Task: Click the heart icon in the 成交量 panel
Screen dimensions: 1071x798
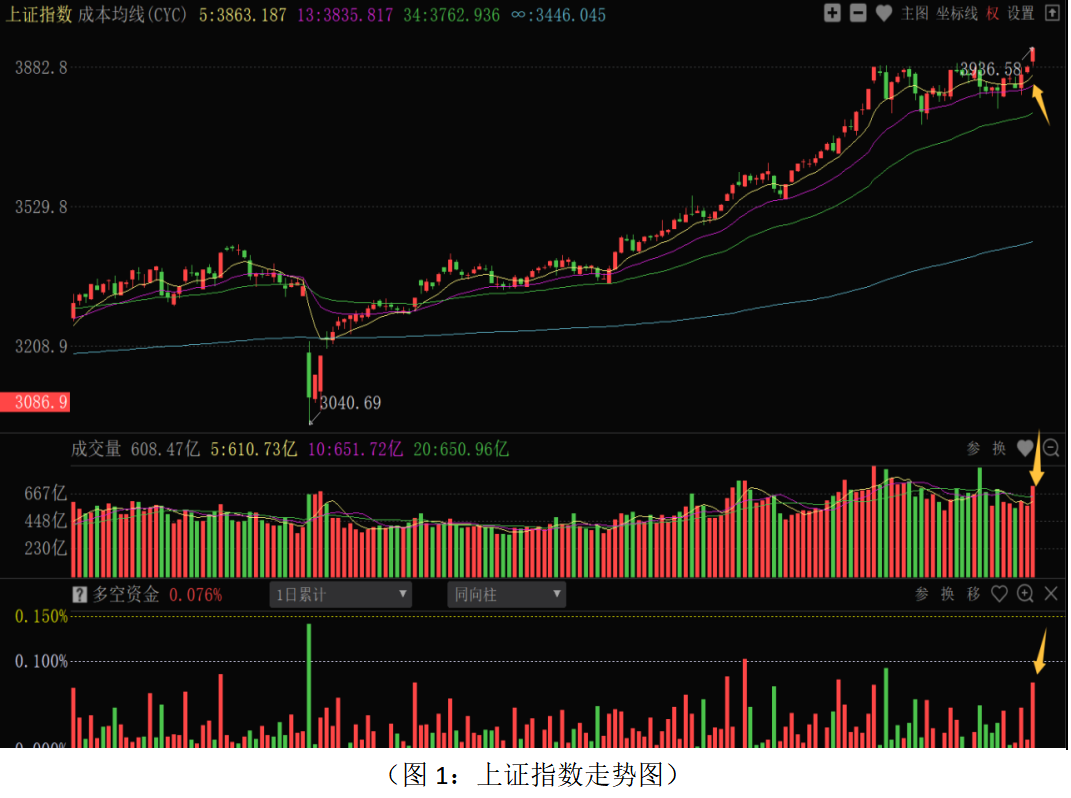Action: click(1025, 449)
